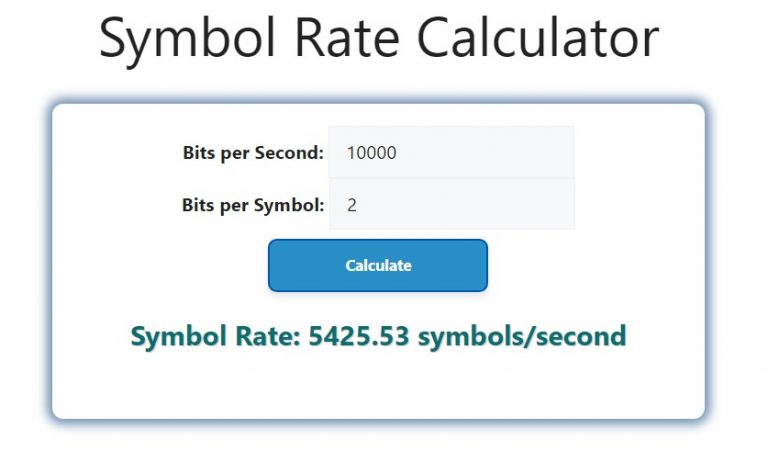Click the Calculate button
Image resolution: width=768 pixels, height=462 pixels.
point(378,265)
